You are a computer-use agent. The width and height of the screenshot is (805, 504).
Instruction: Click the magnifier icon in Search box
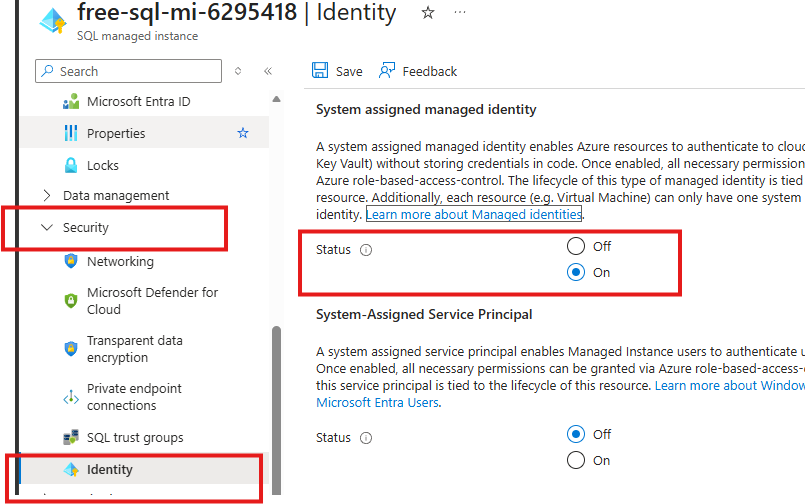tap(47, 71)
